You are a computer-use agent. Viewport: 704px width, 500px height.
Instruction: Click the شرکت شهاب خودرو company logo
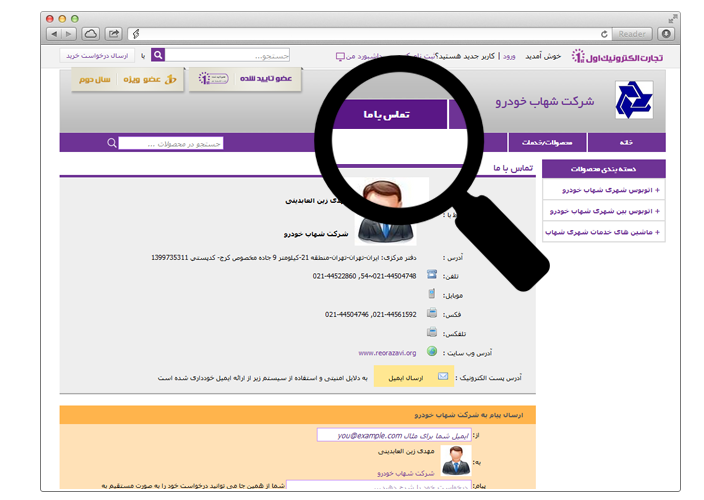pos(634,100)
